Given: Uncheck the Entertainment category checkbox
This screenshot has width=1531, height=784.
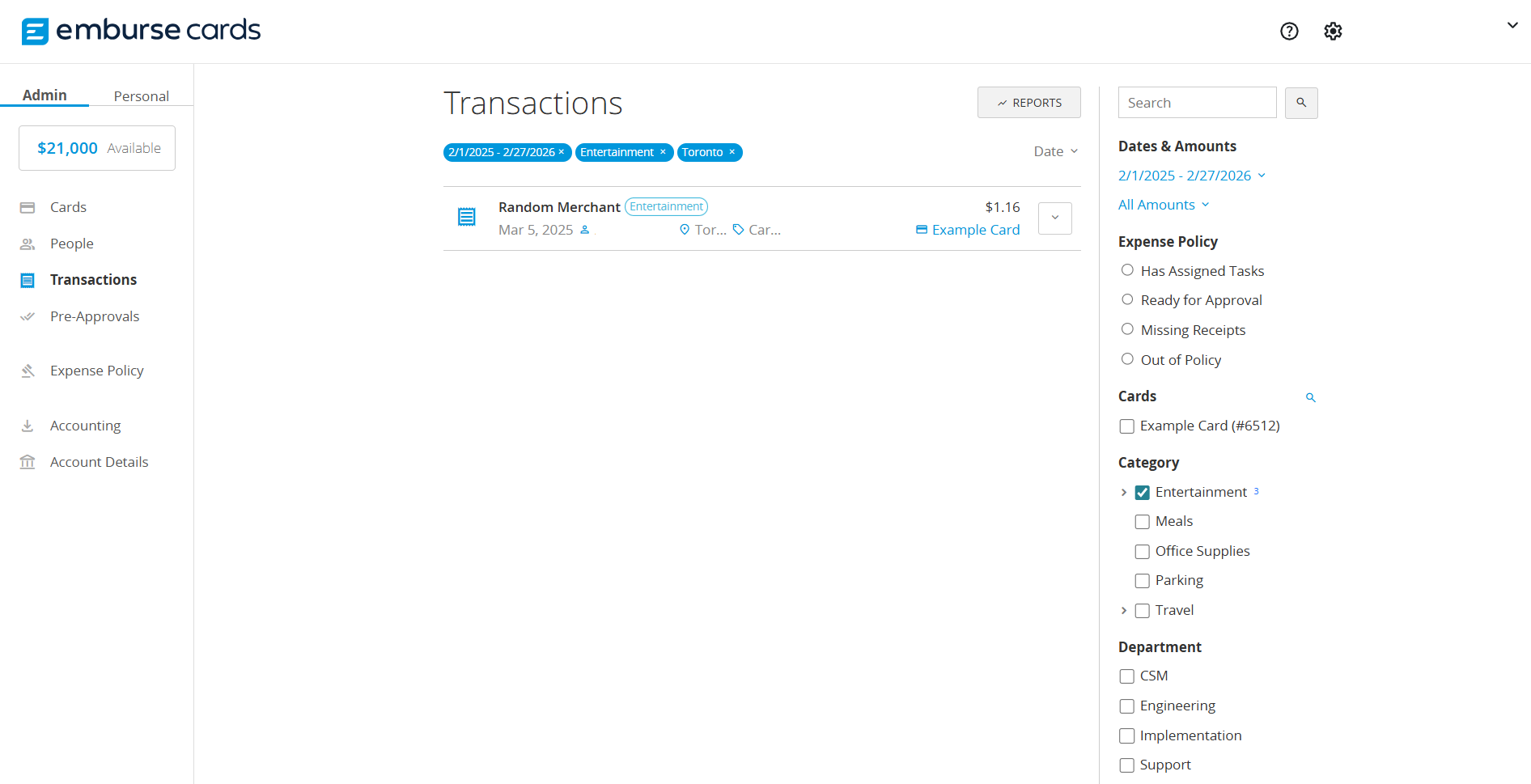Looking at the screenshot, I should coord(1142,493).
